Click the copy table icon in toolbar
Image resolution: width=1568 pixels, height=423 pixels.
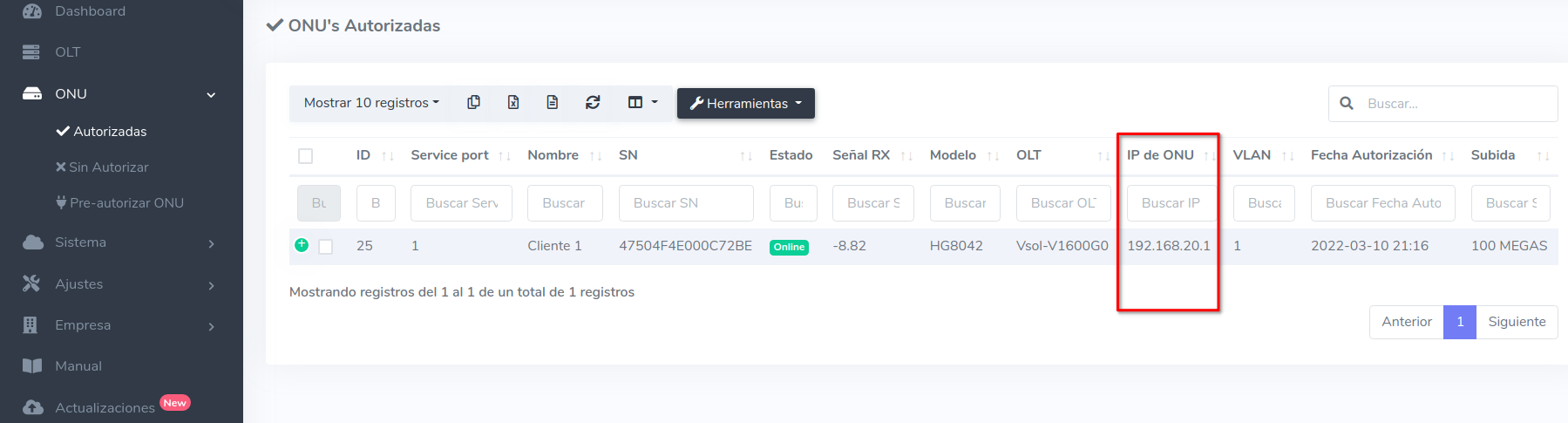click(x=473, y=103)
